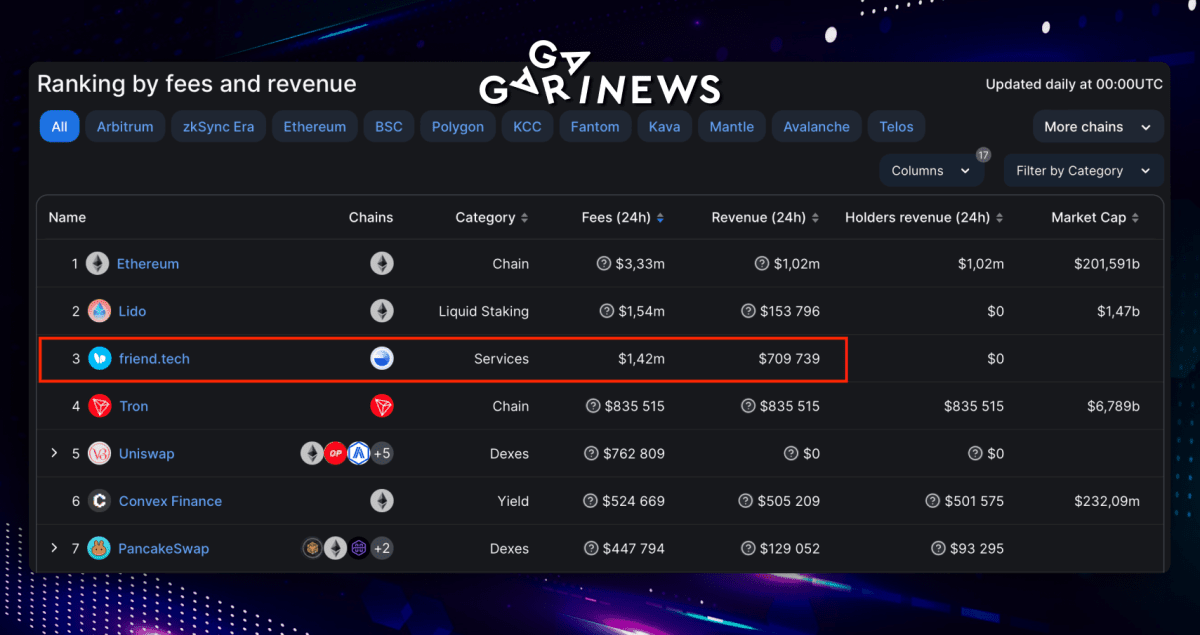Select the Fantom chain filter
Screen dimensions: 1200x635
(x=595, y=127)
